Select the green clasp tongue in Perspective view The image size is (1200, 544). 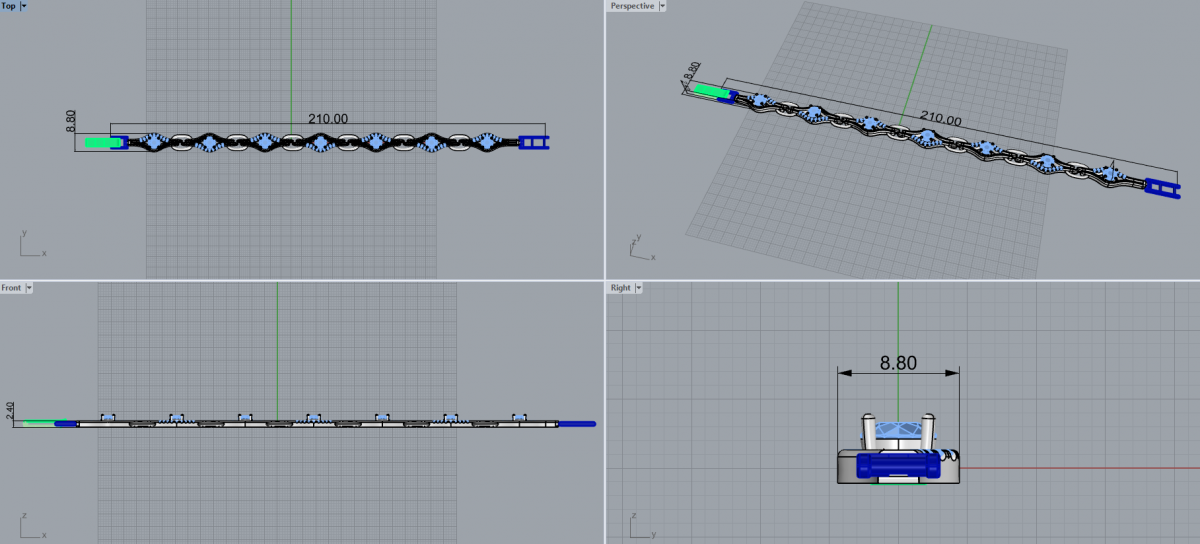(x=711, y=91)
